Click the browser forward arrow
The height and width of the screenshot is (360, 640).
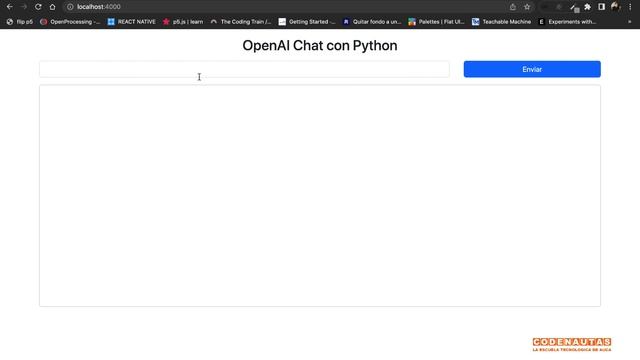pos(24,7)
